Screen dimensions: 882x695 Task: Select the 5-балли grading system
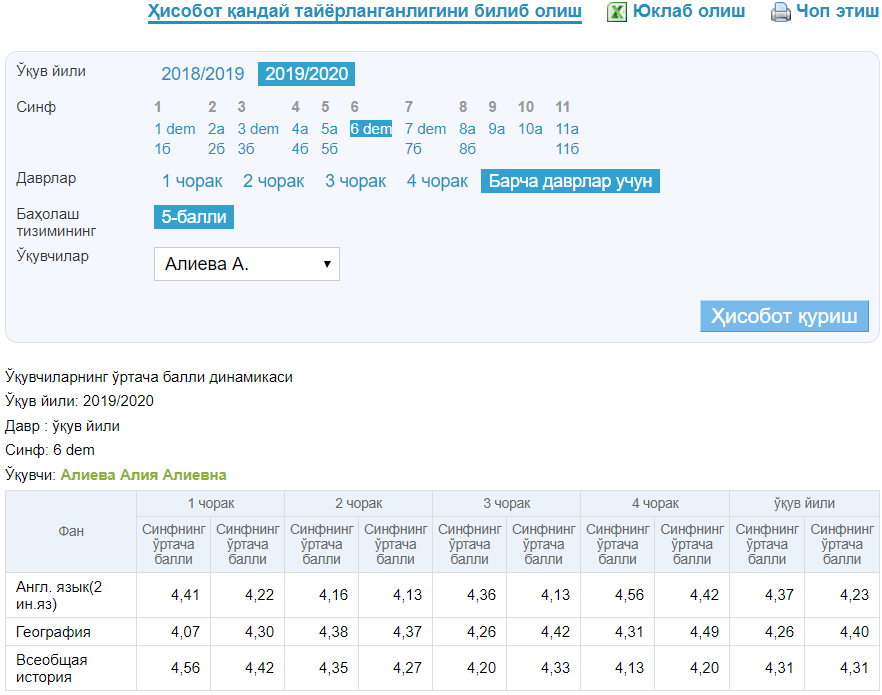pos(194,217)
